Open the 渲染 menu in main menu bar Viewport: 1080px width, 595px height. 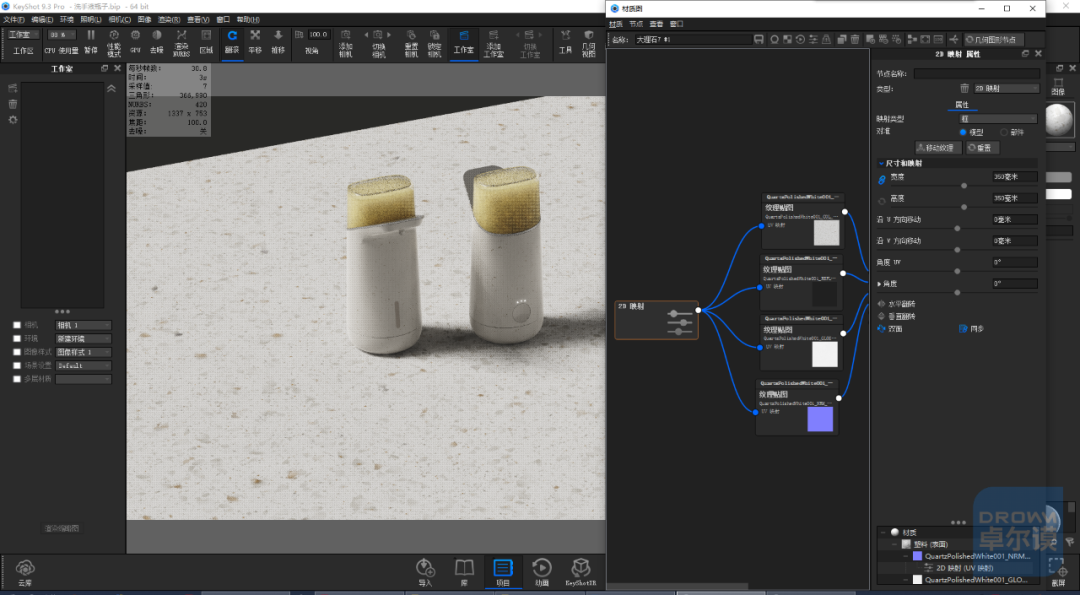click(x=169, y=20)
